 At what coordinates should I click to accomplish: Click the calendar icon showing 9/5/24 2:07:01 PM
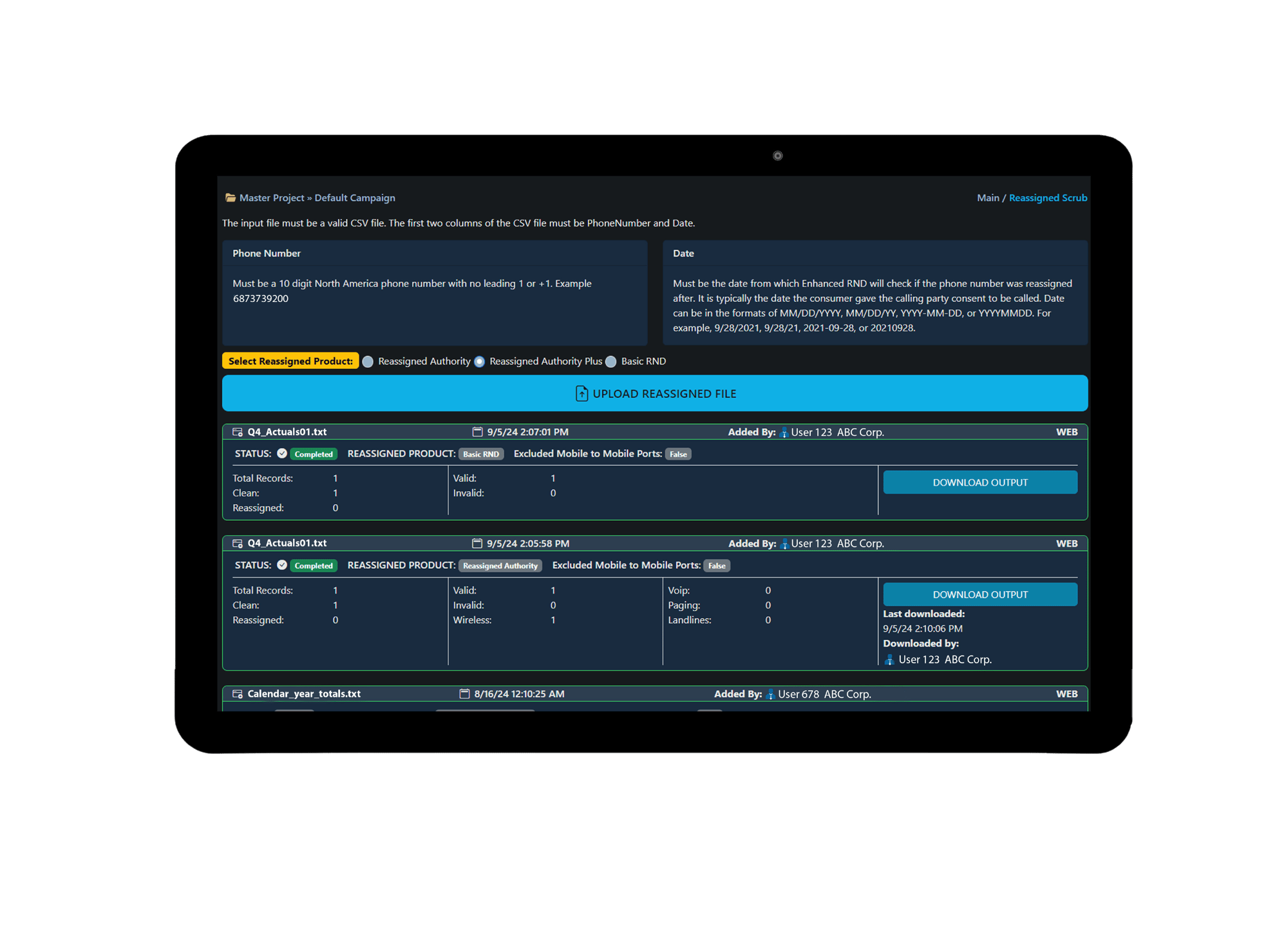point(477,431)
